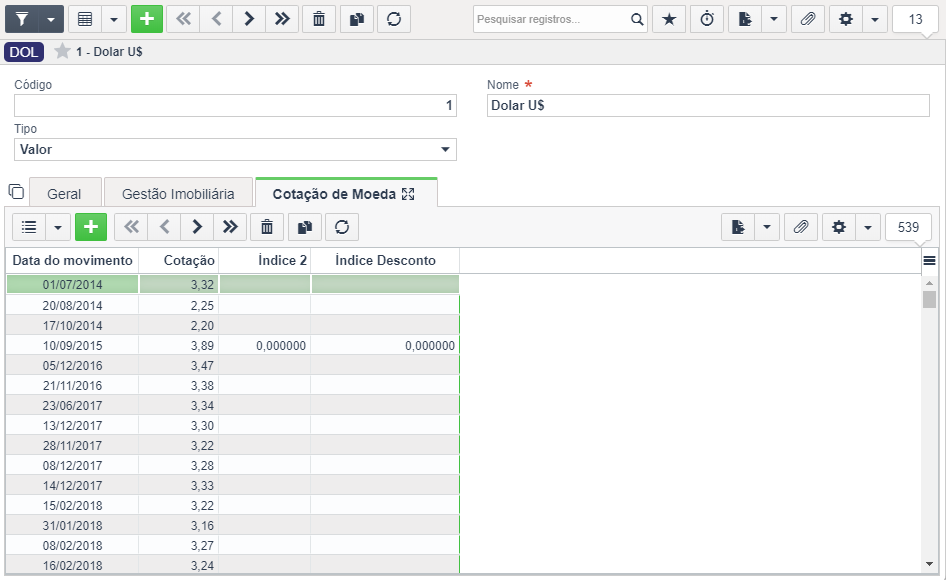Expand Cotação de Moeda tab with fullscreen icon
This screenshot has height=580, width=946.
pyautogui.click(x=408, y=194)
